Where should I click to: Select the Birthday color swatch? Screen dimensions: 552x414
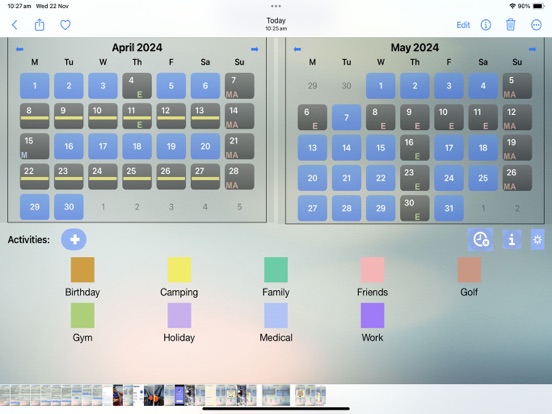82,270
